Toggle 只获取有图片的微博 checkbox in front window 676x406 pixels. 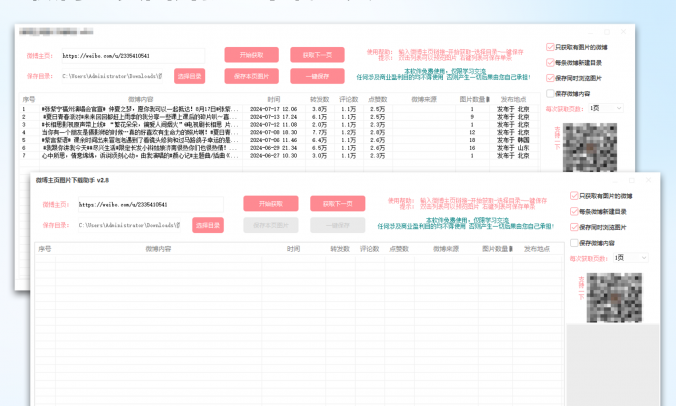click(574, 196)
